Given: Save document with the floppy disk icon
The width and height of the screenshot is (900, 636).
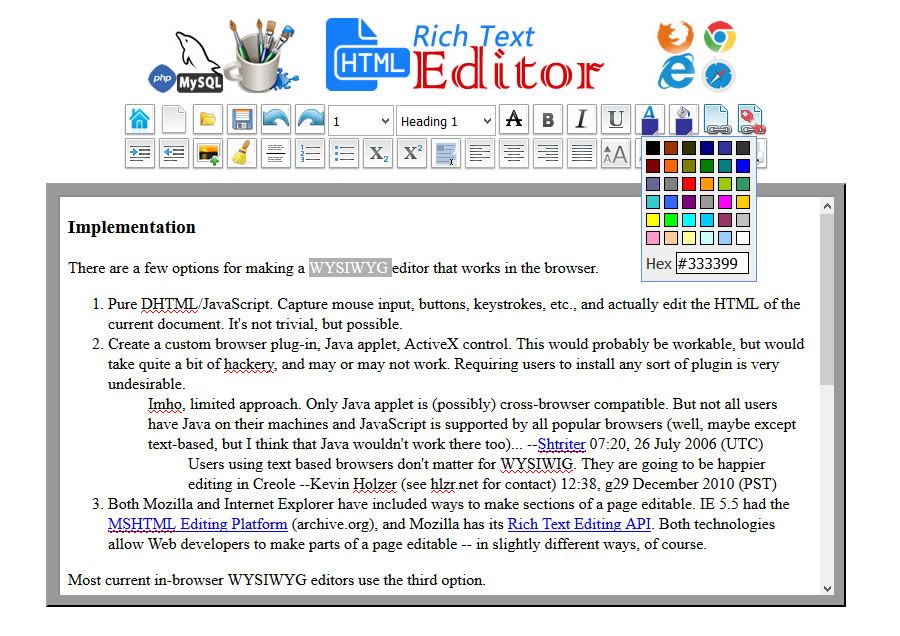Looking at the screenshot, I should point(242,119).
